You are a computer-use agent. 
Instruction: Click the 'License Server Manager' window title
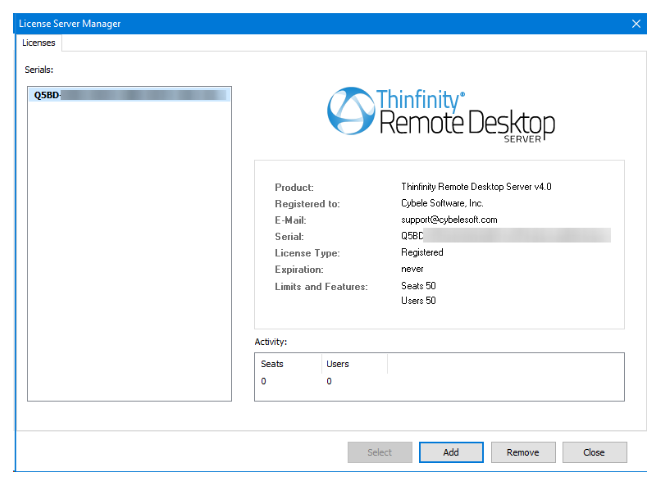coord(70,24)
